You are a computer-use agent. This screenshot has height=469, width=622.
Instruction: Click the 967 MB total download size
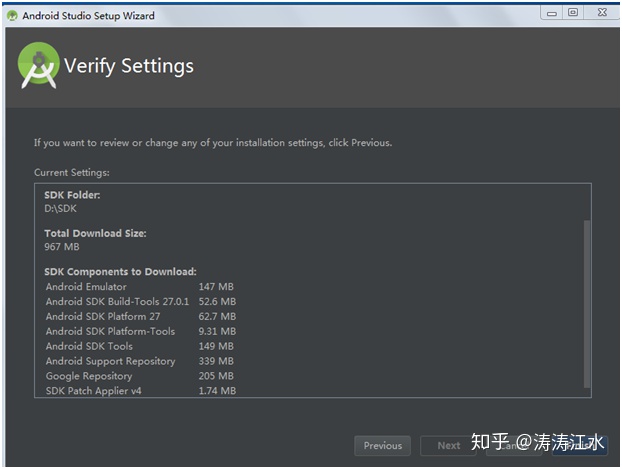pos(62,247)
